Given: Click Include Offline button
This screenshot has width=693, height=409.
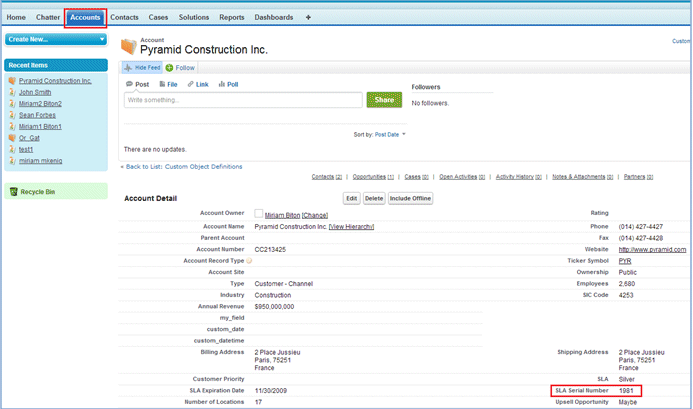Looking at the screenshot, I should 410,199.
